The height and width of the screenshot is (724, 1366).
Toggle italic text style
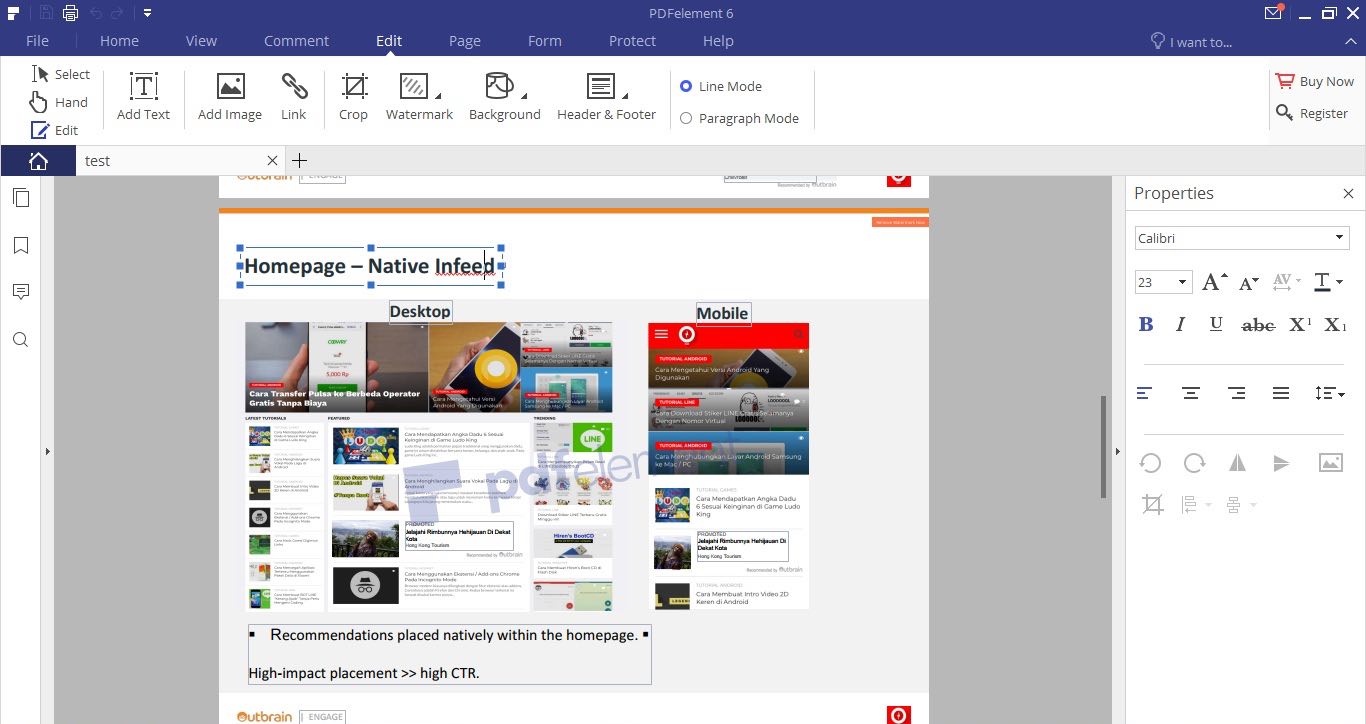click(x=1181, y=324)
